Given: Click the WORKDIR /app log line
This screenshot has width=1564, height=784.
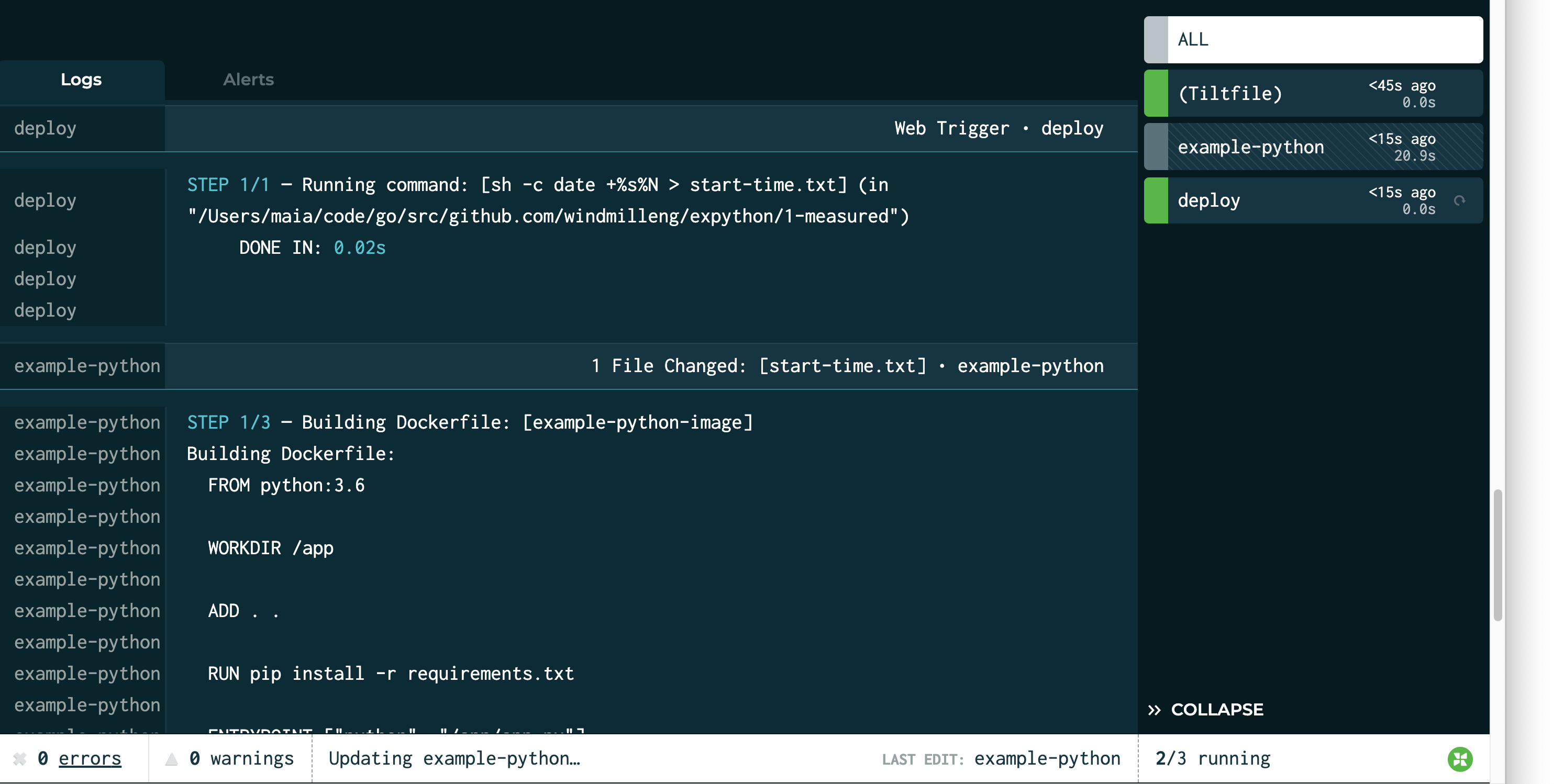Looking at the screenshot, I should 271,548.
